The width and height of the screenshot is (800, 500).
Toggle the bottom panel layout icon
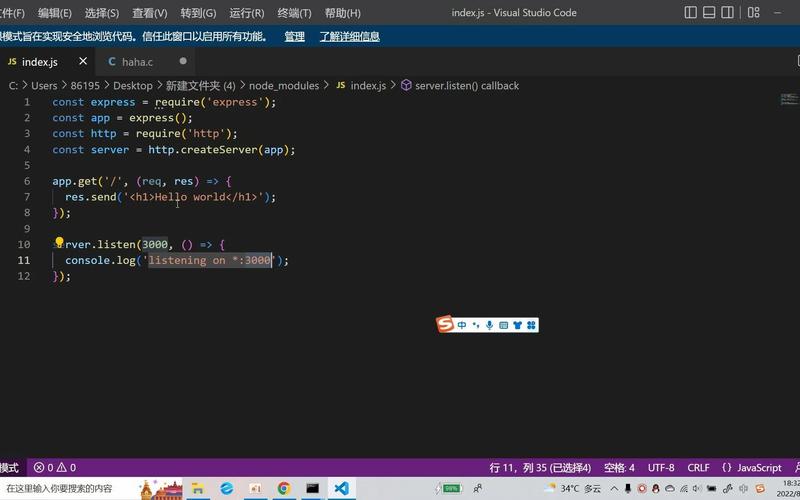click(709, 12)
